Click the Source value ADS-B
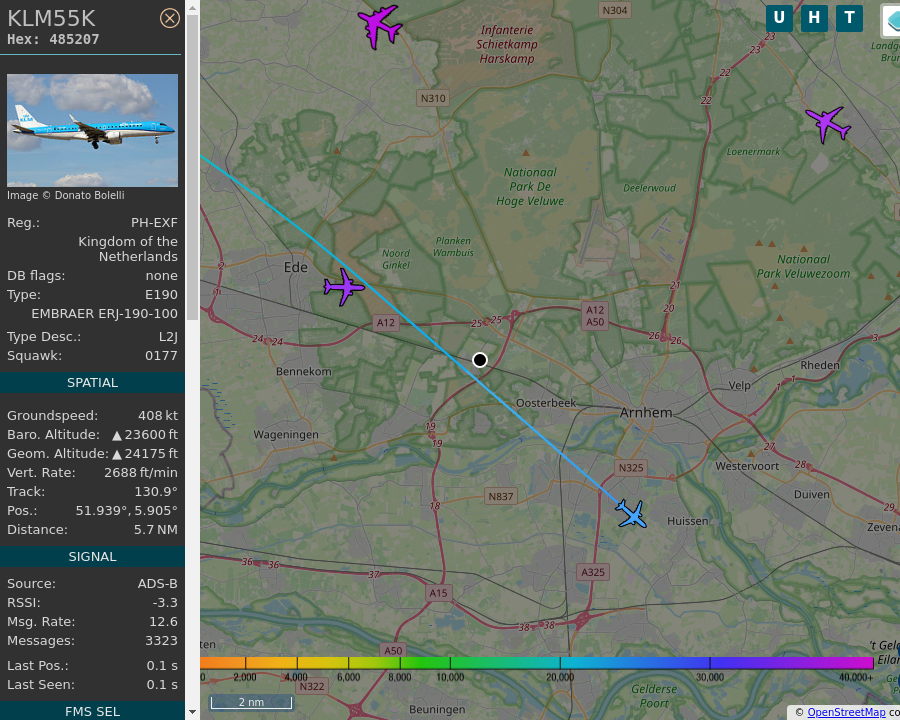The image size is (900, 720). [157, 583]
